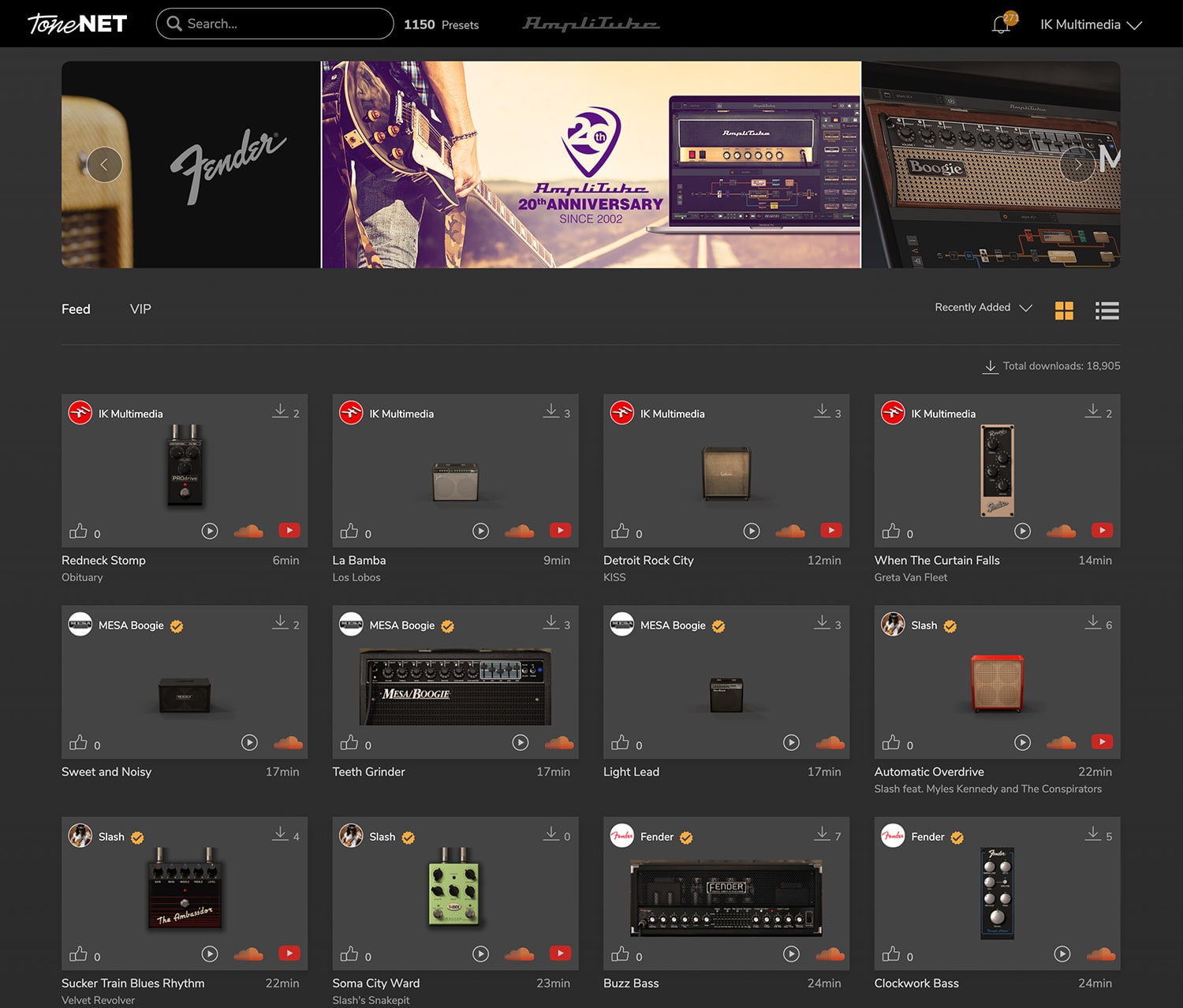Click the SoundCloud icon on Light Lead

[x=830, y=742]
